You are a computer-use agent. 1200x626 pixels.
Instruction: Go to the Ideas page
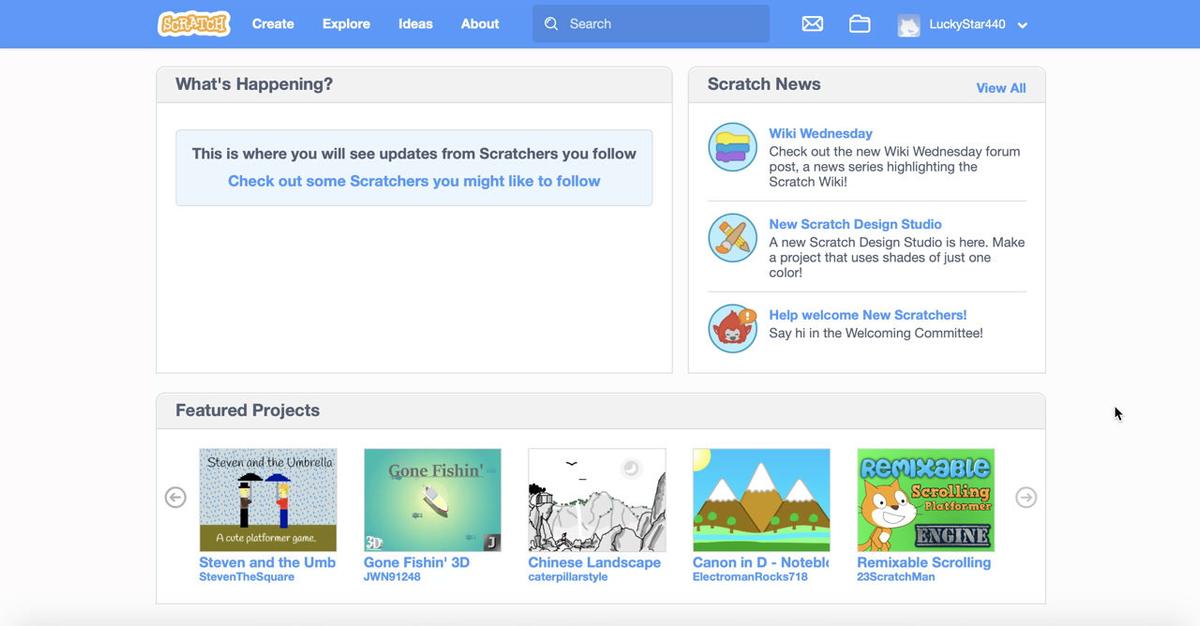coord(416,24)
